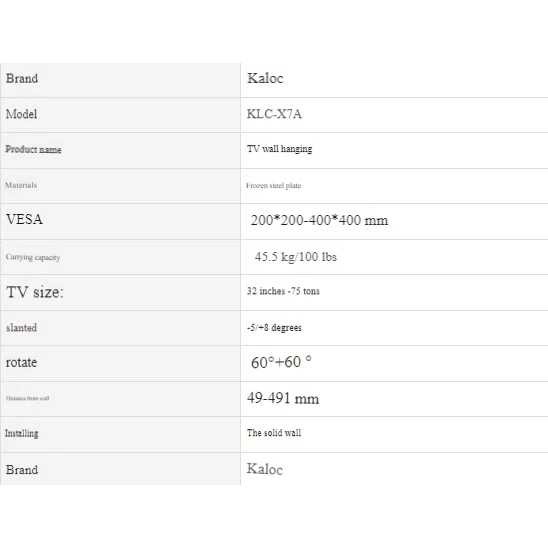Click the Materials label
The height and width of the screenshot is (548, 548).
pos(21,185)
